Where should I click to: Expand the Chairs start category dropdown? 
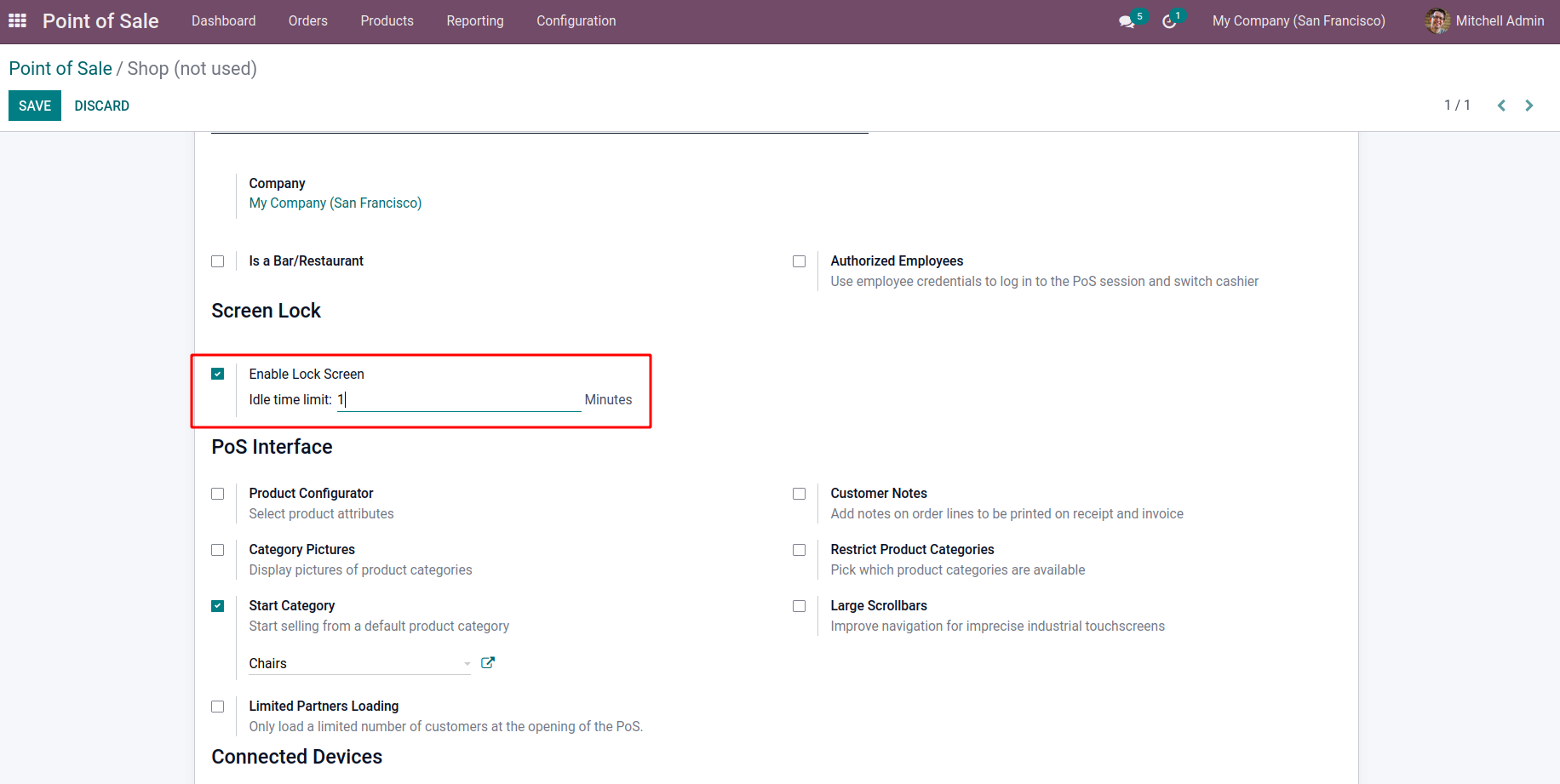[467, 664]
